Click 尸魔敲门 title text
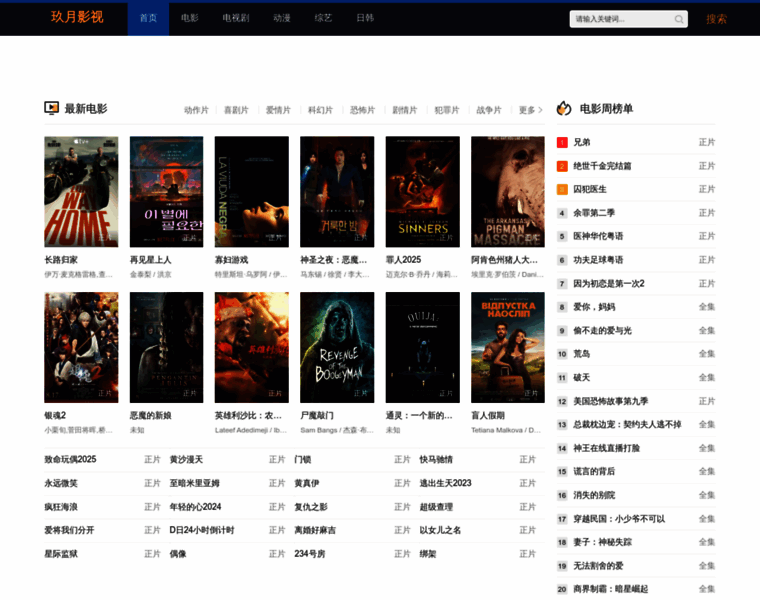 click(317, 416)
